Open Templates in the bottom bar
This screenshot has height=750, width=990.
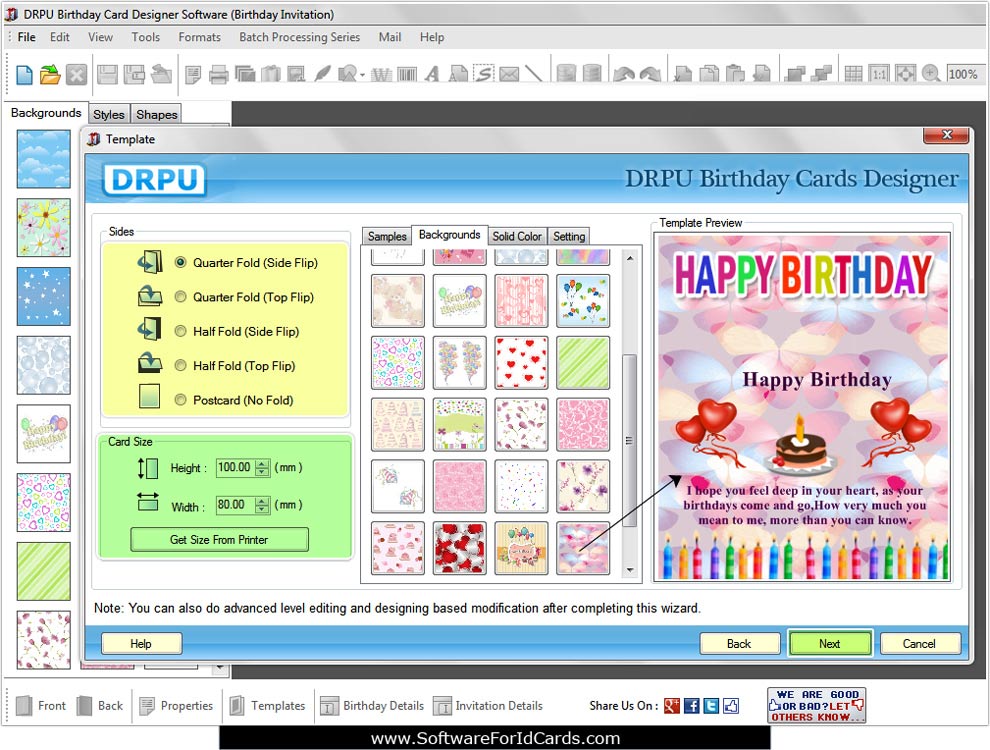(x=267, y=706)
